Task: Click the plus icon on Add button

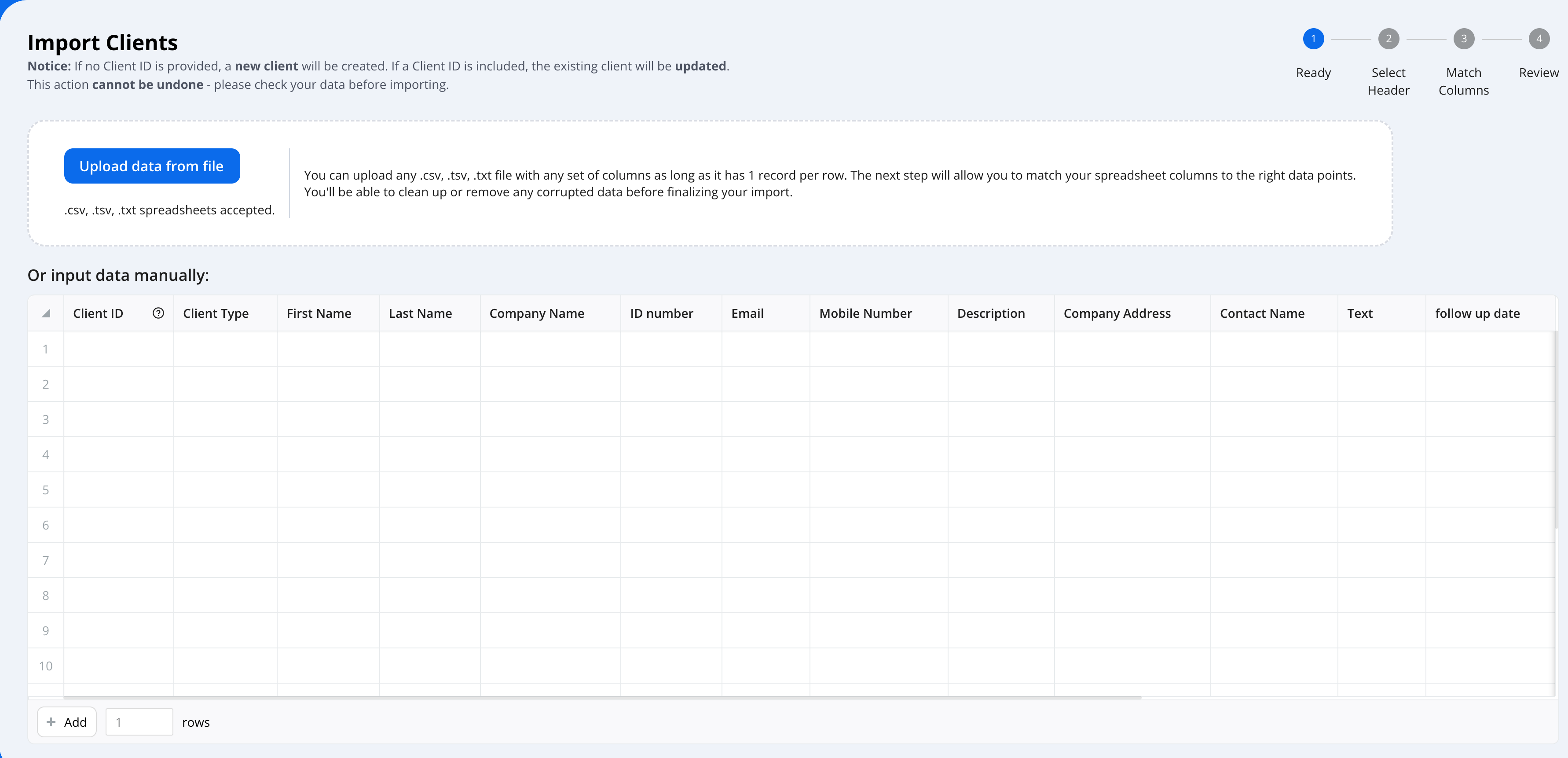Action: [51, 722]
